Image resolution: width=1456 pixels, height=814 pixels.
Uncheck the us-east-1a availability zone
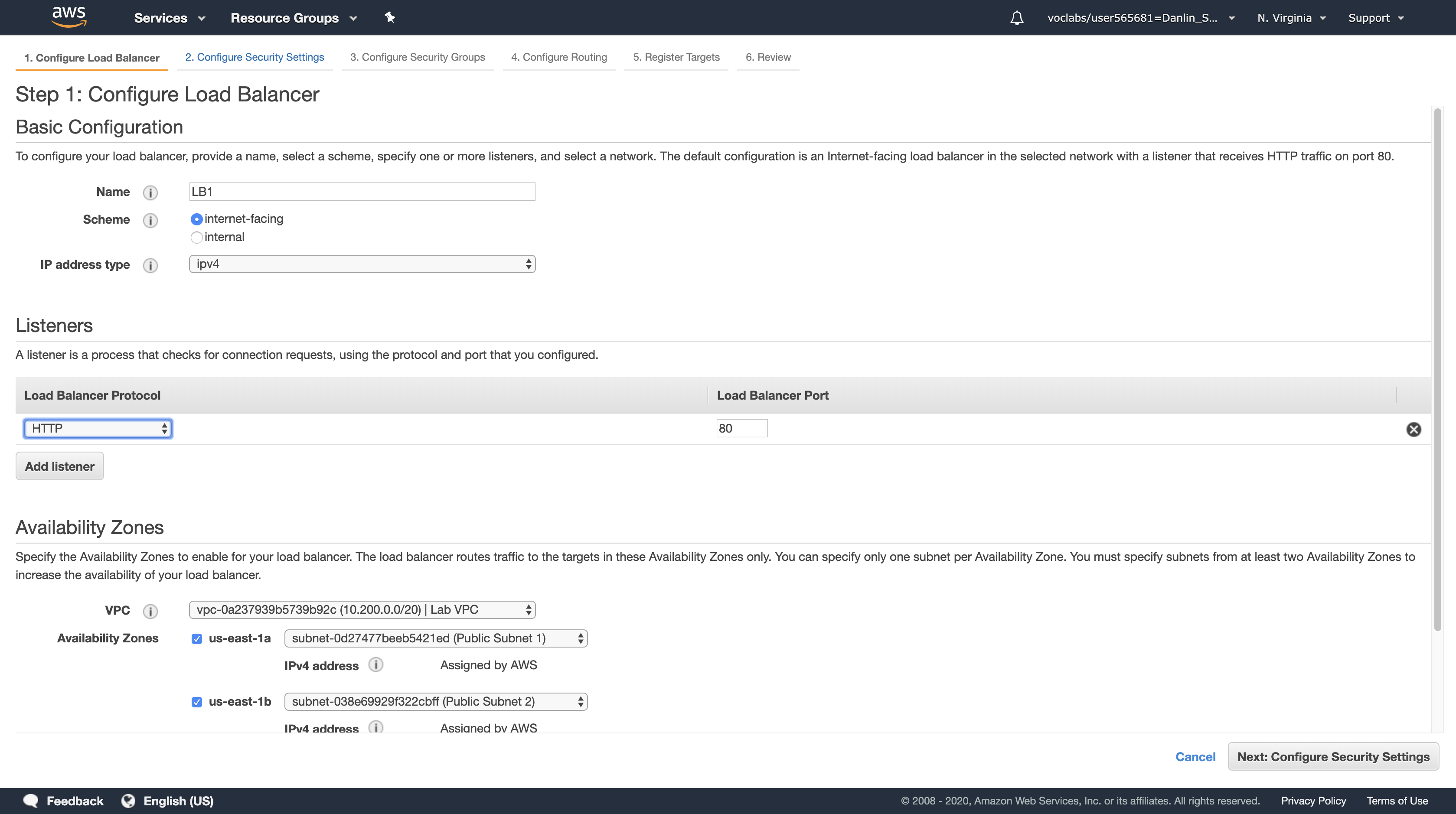pos(197,639)
